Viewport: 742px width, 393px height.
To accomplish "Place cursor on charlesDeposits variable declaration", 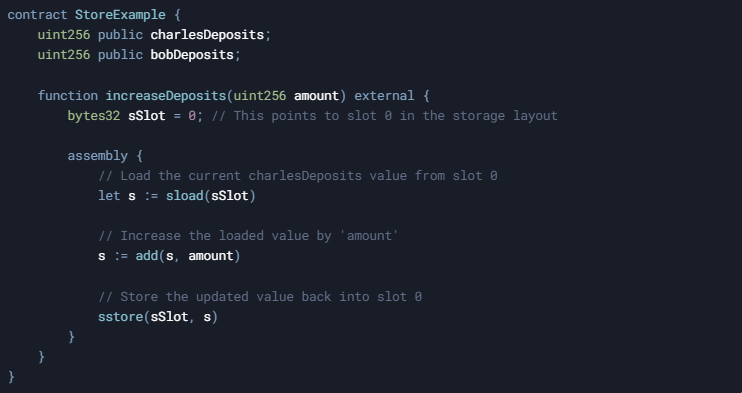I will 207,35.
